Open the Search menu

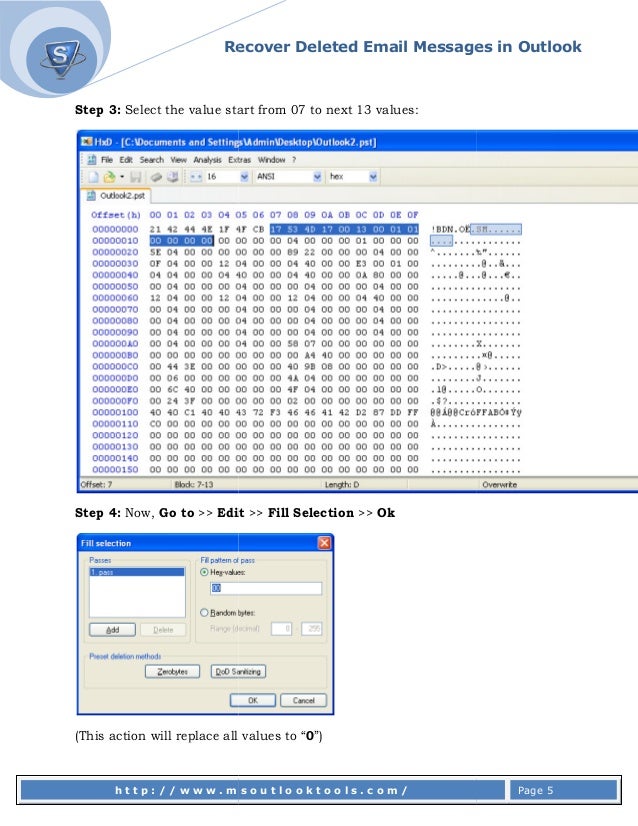152,160
